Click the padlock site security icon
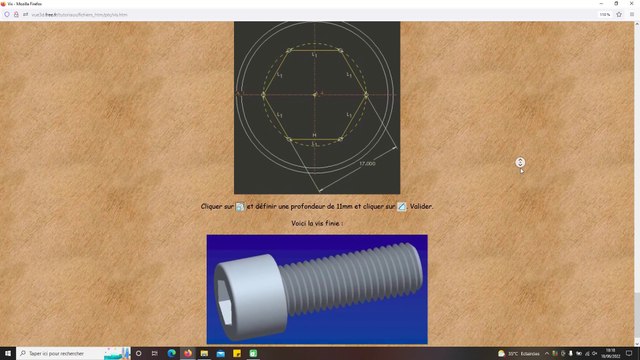Screen dimensions: 640x360 click(16, 14)
